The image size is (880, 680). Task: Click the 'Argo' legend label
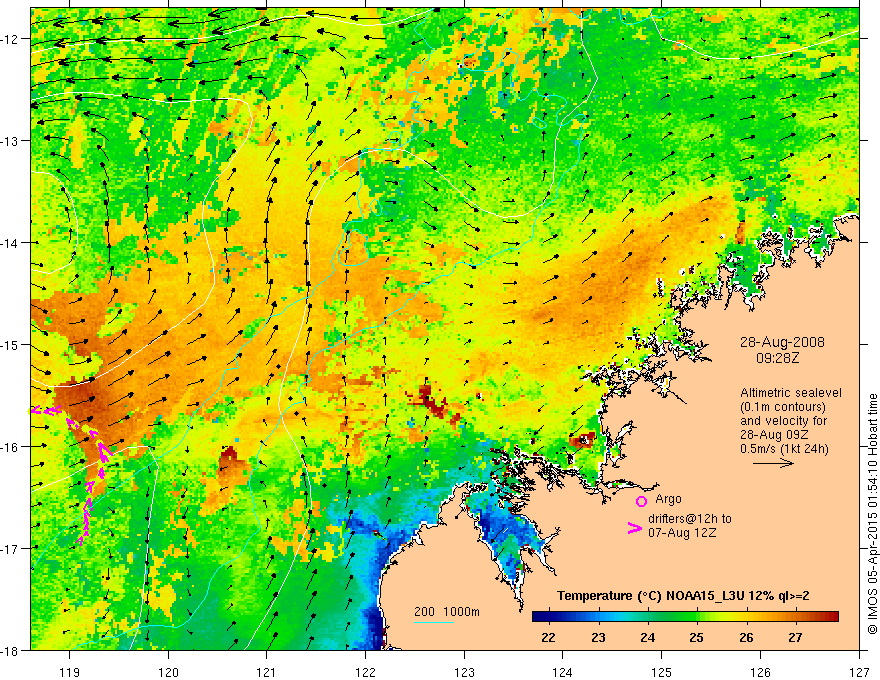point(668,499)
